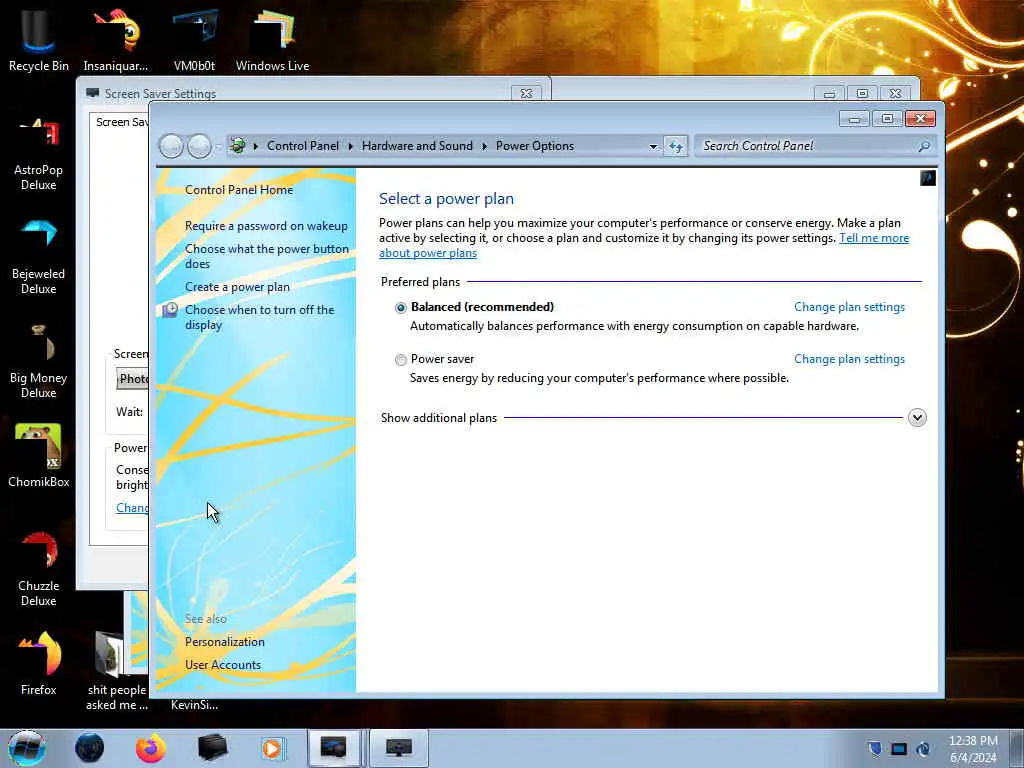Click the Forward navigation button
The height and width of the screenshot is (768, 1024).
click(199, 146)
